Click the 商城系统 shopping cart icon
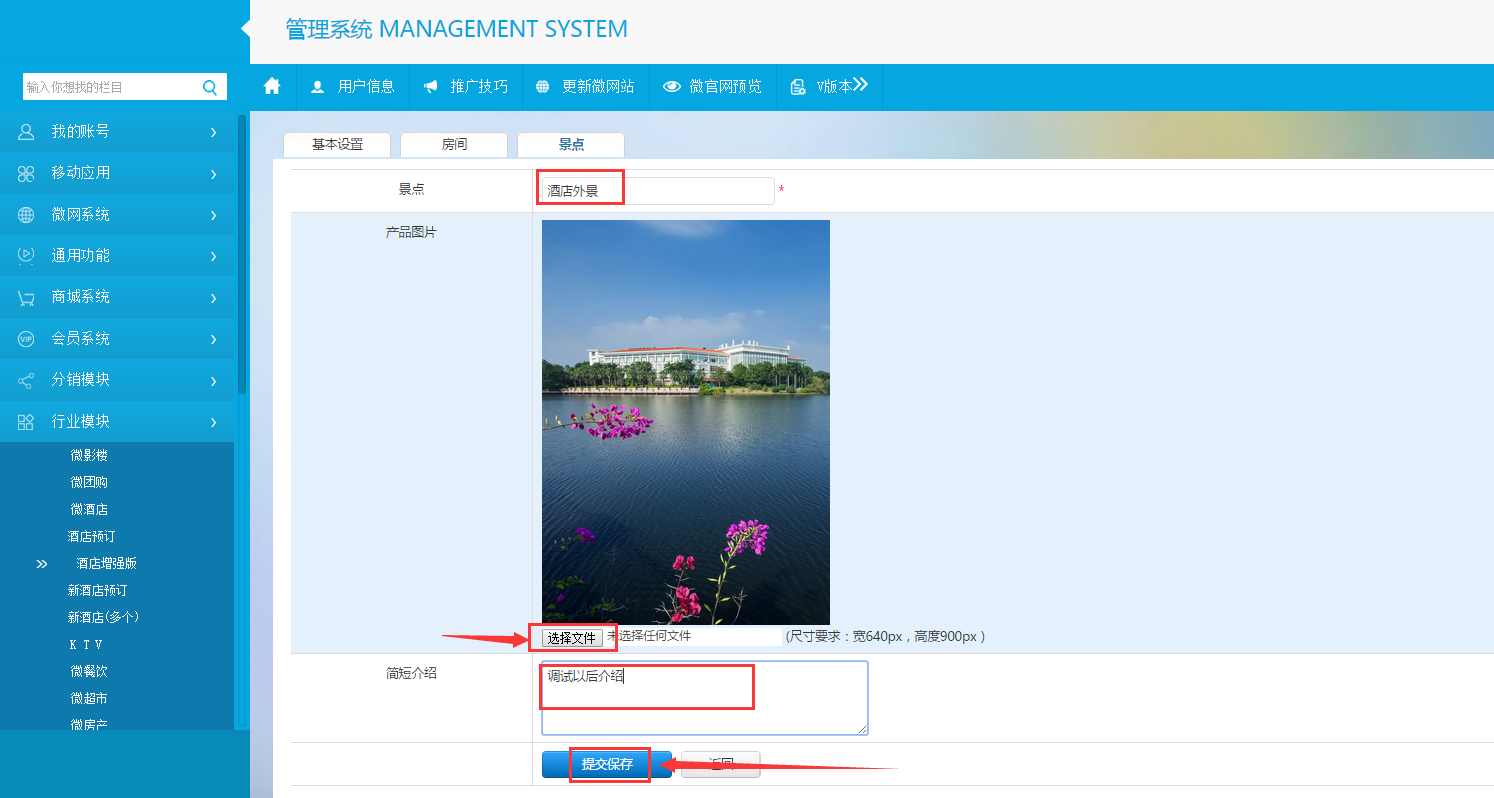 [x=26, y=298]
